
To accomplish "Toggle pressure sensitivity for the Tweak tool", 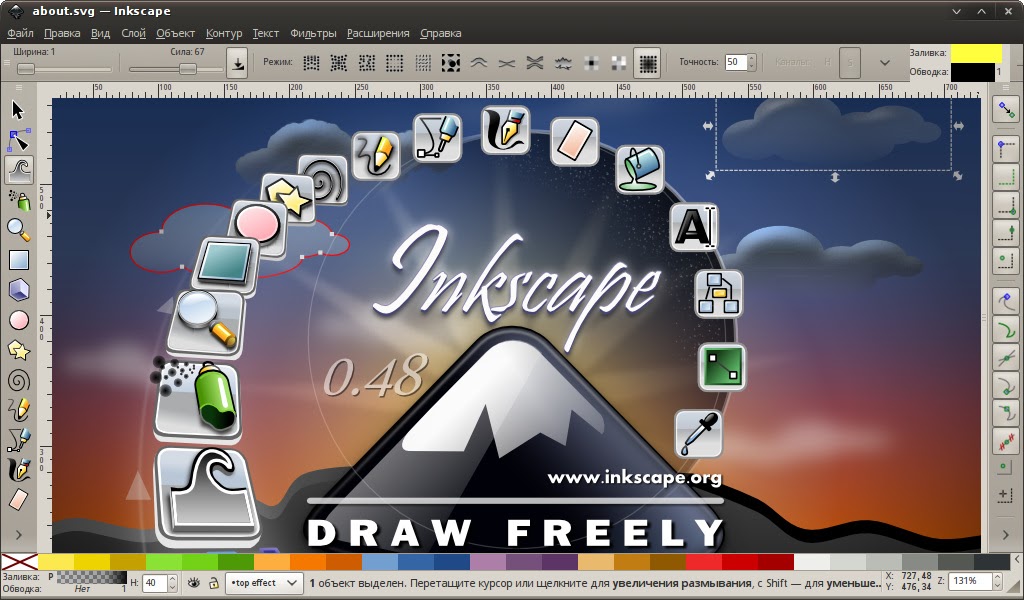I will coord(237,62).
